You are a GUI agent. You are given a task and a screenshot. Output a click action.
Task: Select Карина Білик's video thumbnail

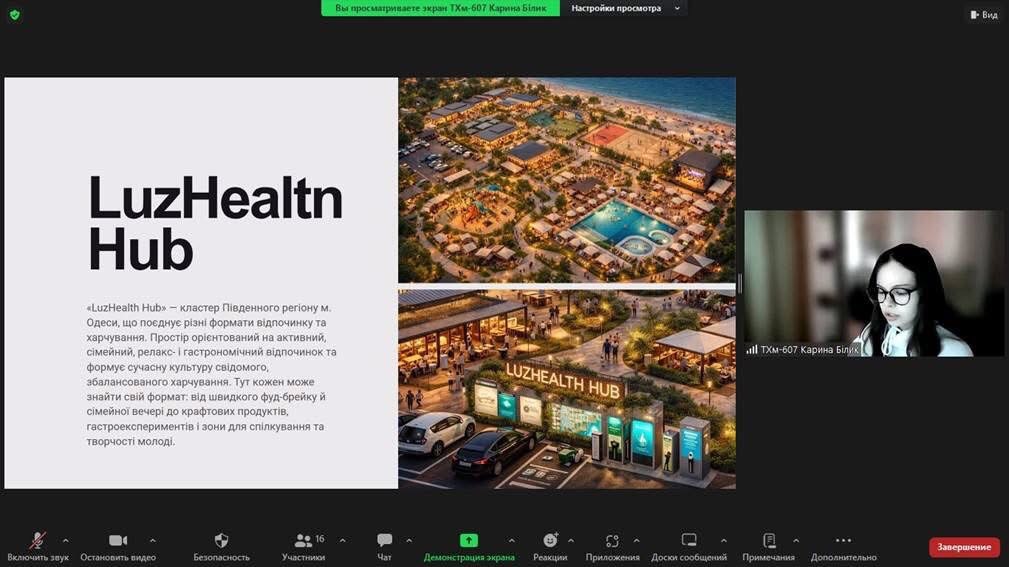point(873,283)
